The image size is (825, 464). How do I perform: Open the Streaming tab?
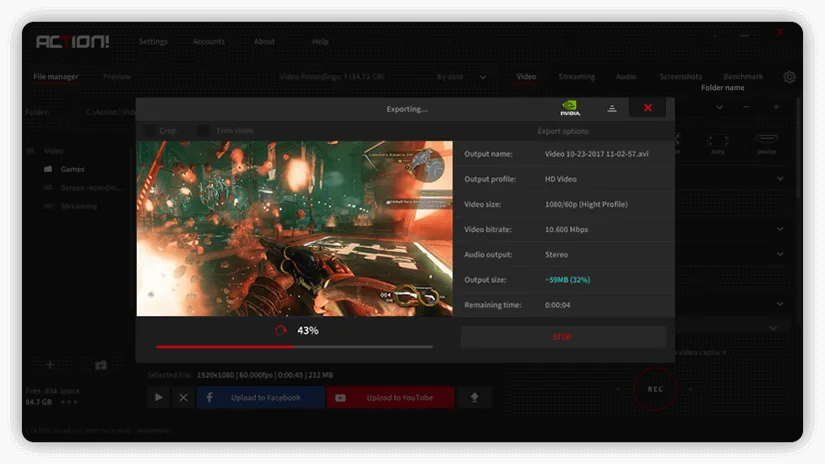pyautogui.click(x=577, y=77)
